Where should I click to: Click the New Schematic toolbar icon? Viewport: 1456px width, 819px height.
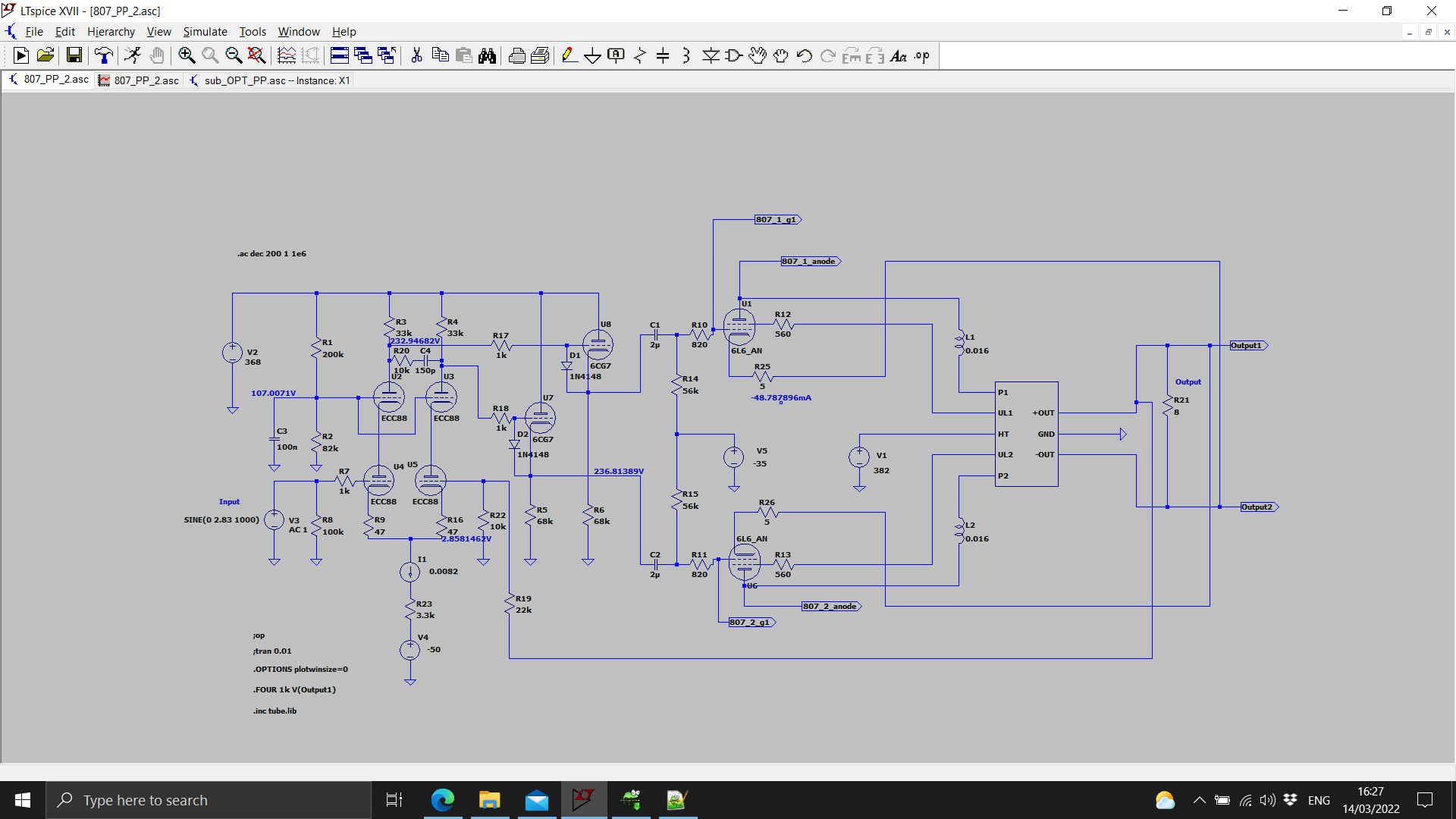coord(21,55)
